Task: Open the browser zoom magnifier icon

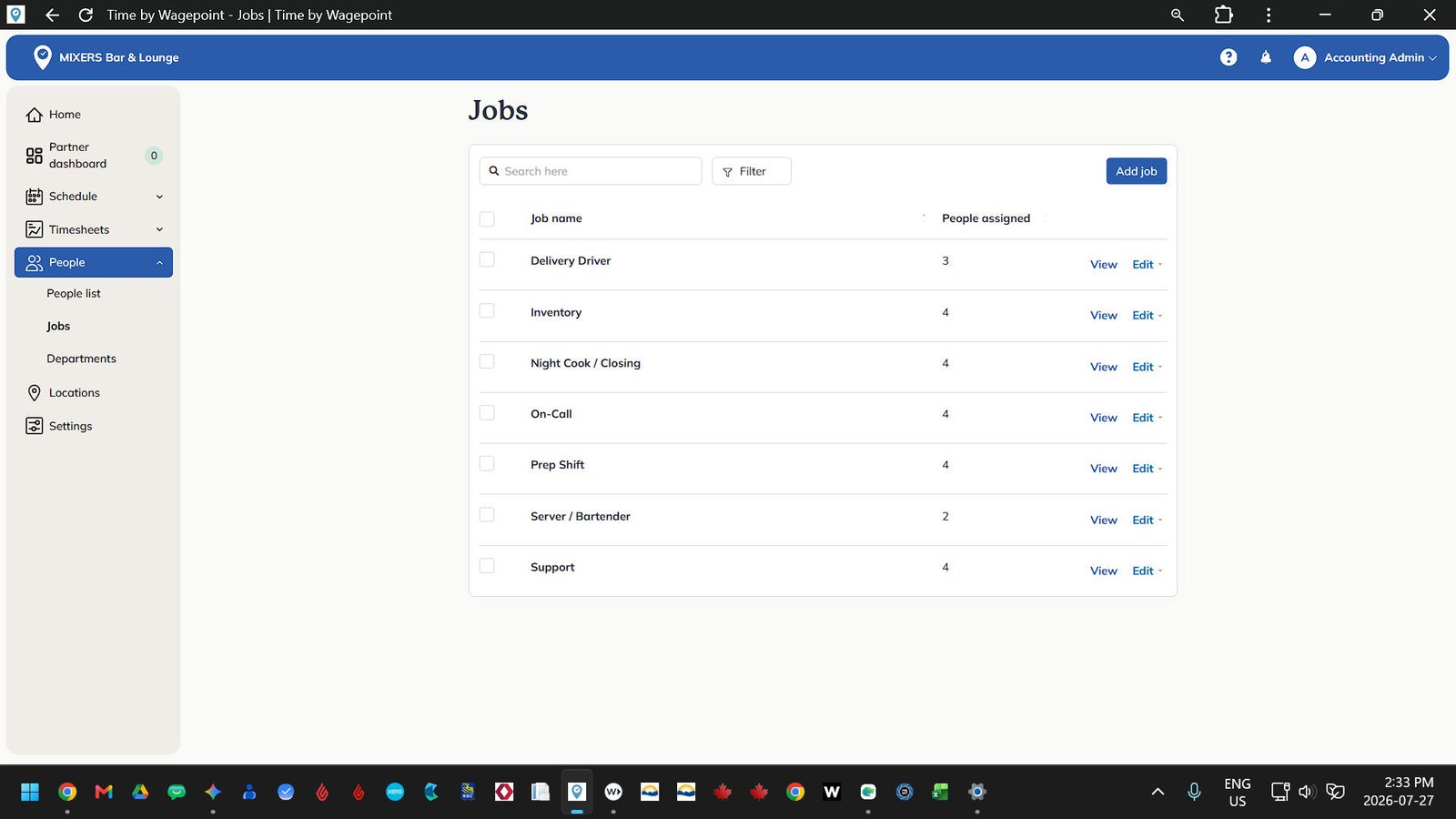Action: (1177, 15)
